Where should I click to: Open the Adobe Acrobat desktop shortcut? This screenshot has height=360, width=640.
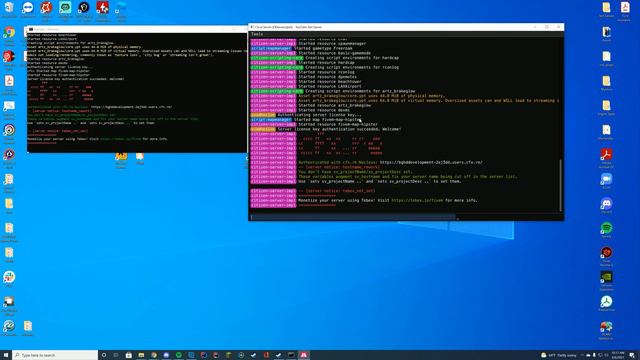pyautogui.click(x=606, y=155)
